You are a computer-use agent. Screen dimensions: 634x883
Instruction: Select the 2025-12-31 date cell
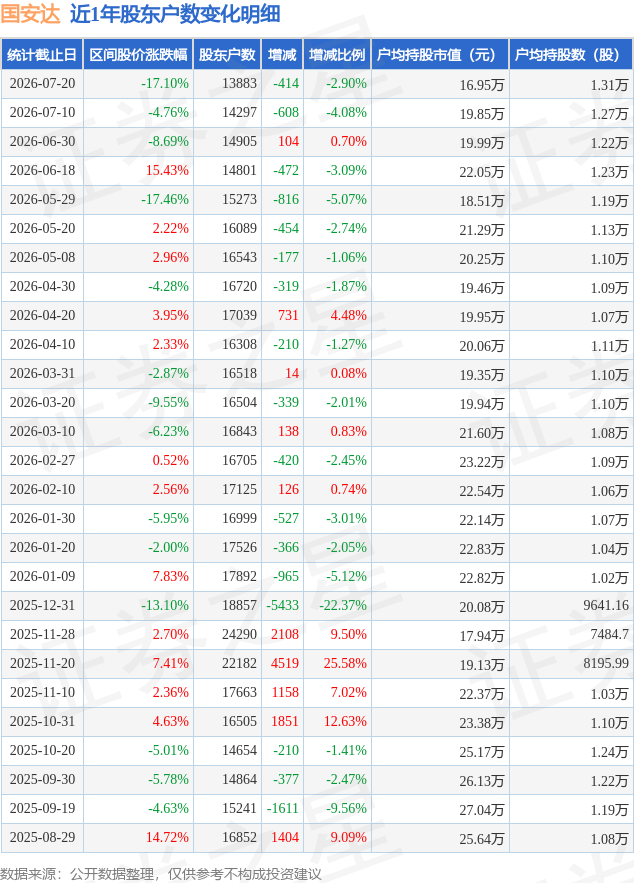pos(42,605)
